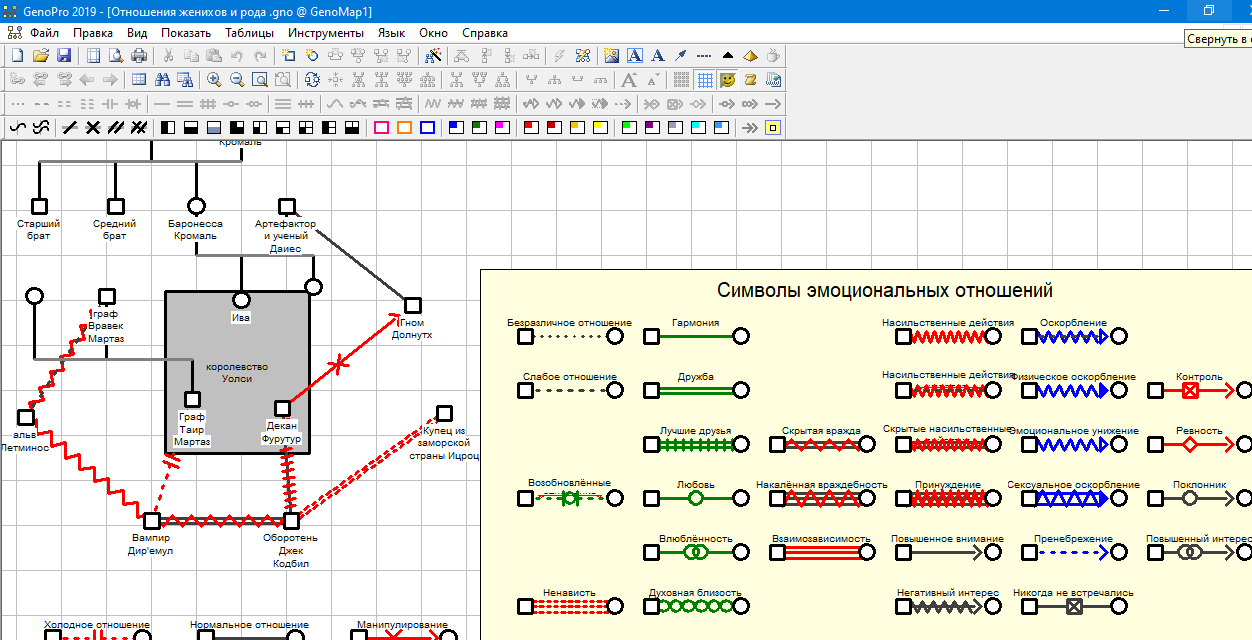Insert a picture using the image icon
The height and width of the screenshot is (640, 1252).
click(x=611, y=56)
